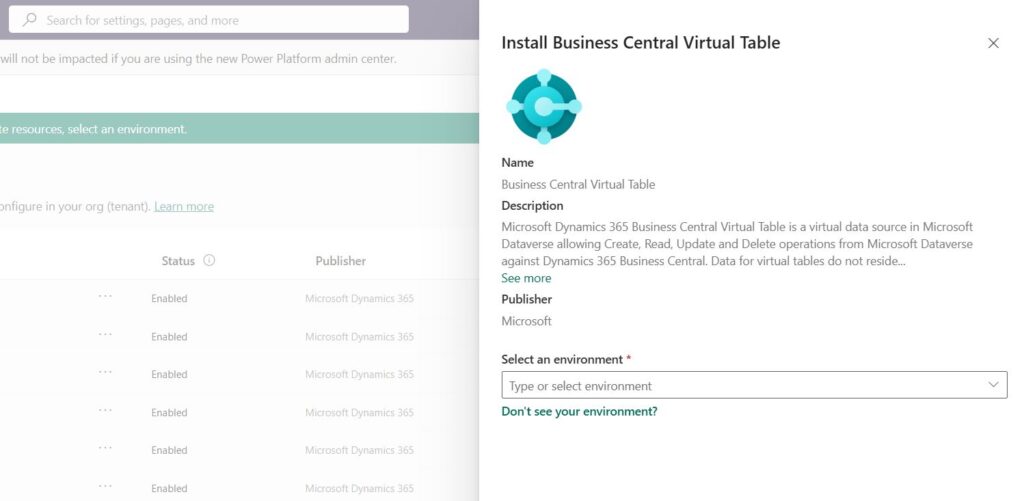Open more options ellipsis for second row
The height and width of the screenshot is (501, 1024).
105,336
